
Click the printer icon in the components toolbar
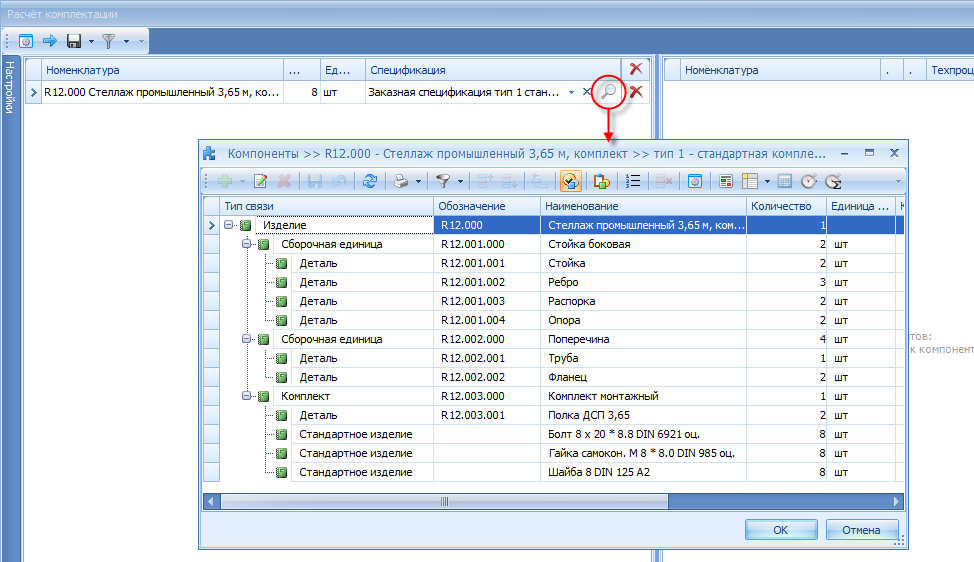click(399, 181)
